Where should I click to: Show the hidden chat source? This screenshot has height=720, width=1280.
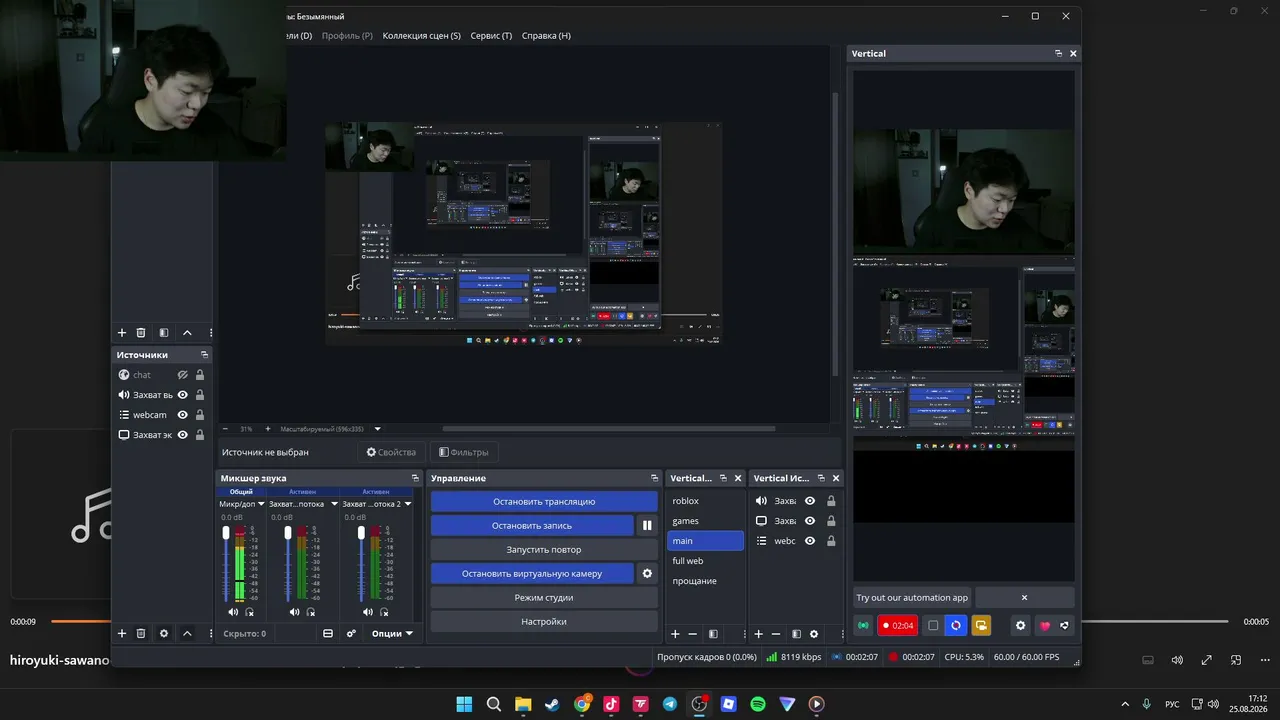coord(183,375)
